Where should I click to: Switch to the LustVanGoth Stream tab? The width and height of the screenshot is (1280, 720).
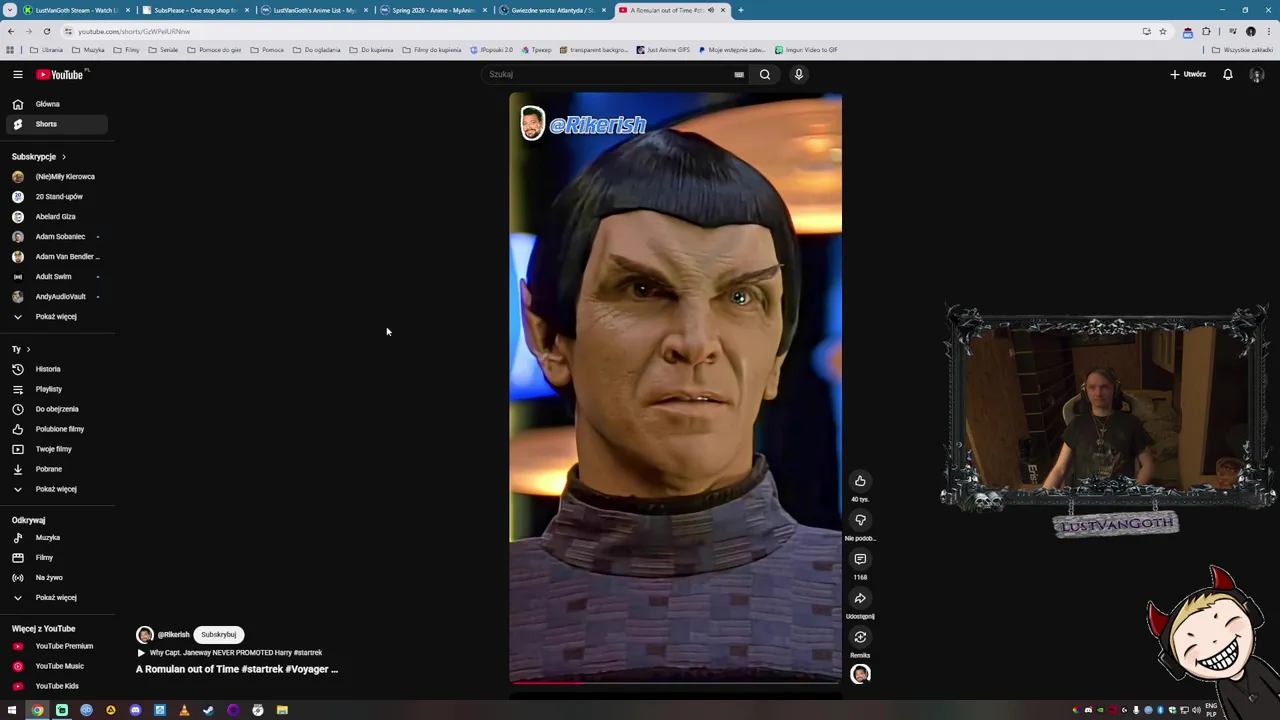(x=77, y=10)
